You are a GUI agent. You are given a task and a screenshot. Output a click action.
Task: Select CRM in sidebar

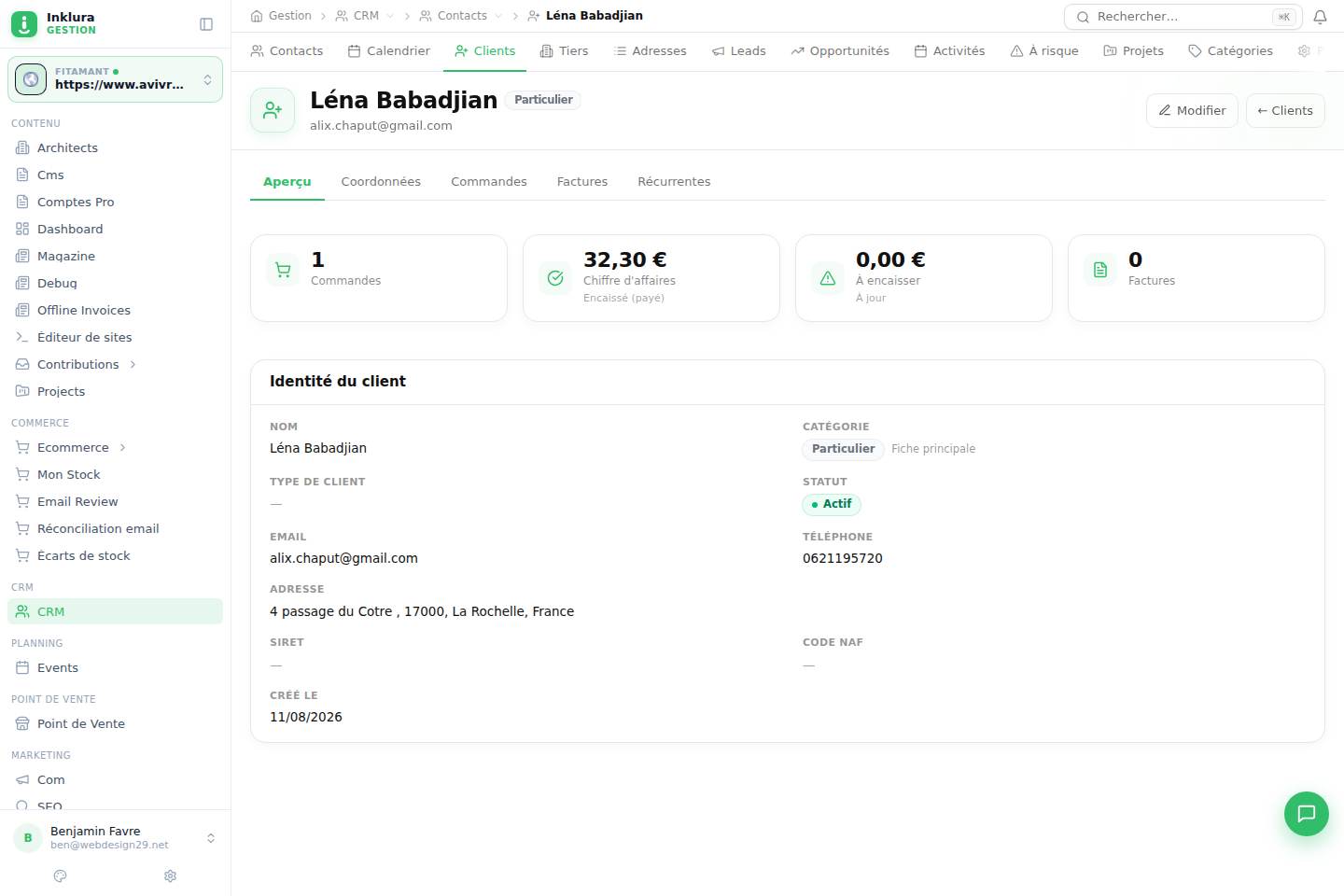tap(116, 611)
